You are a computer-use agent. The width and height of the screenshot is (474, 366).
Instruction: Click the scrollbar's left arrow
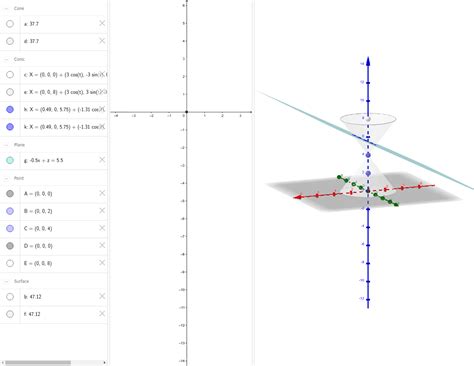pyautogui.click(x=2, y=362)
